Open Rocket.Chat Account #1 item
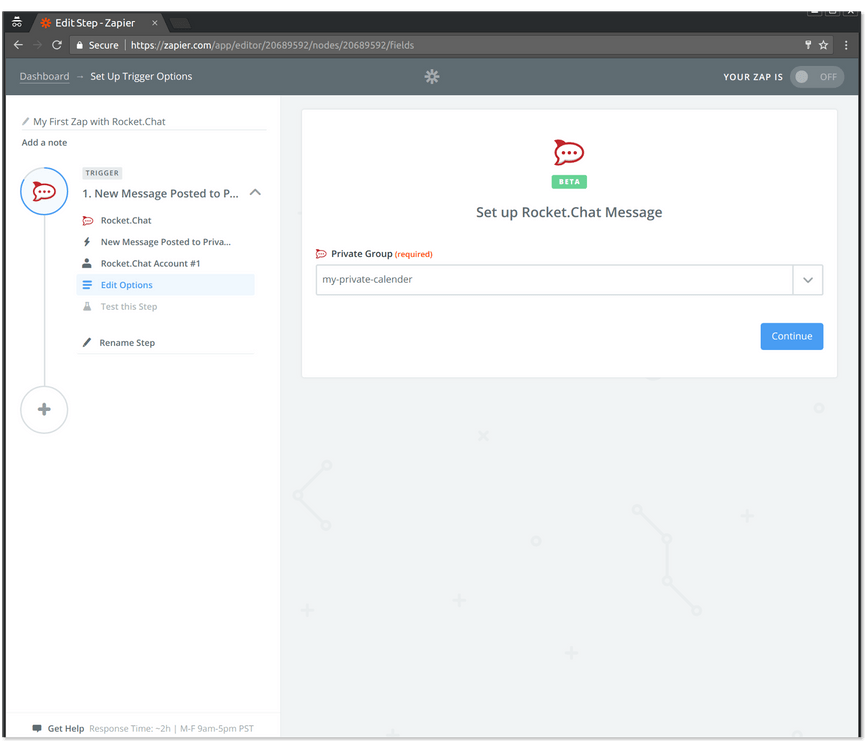 [x=150, y=264]
